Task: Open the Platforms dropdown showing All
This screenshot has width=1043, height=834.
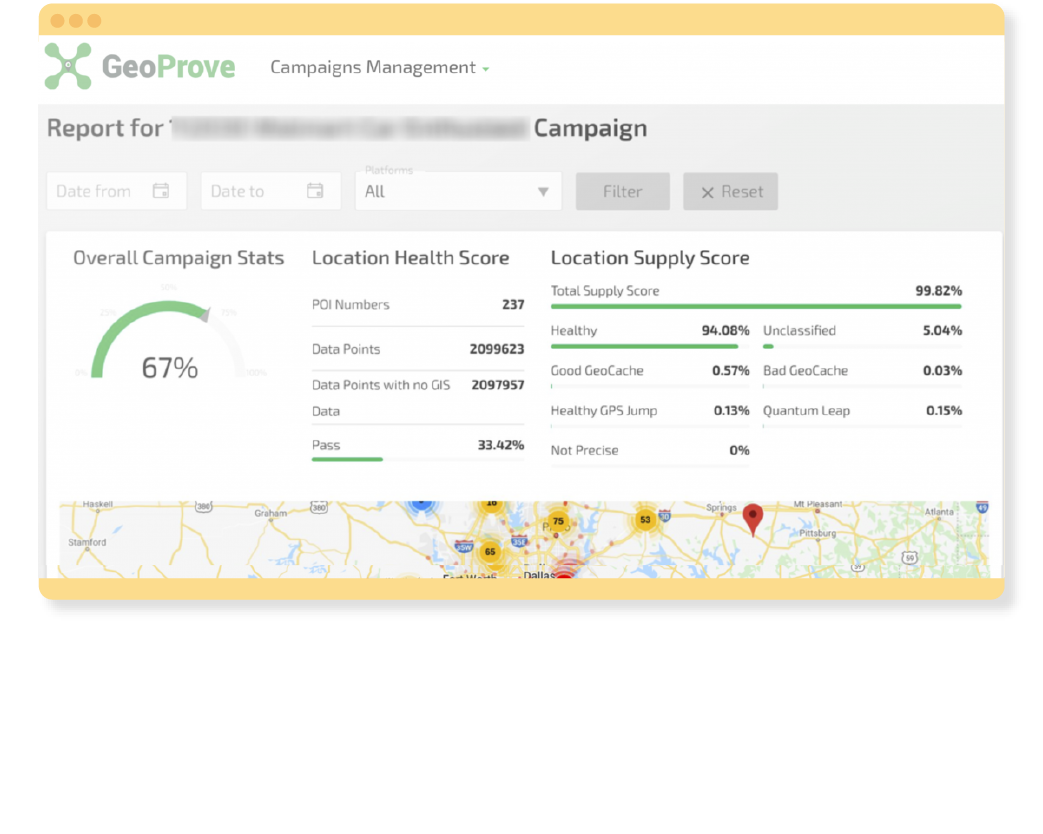Action: pos(458,191)
